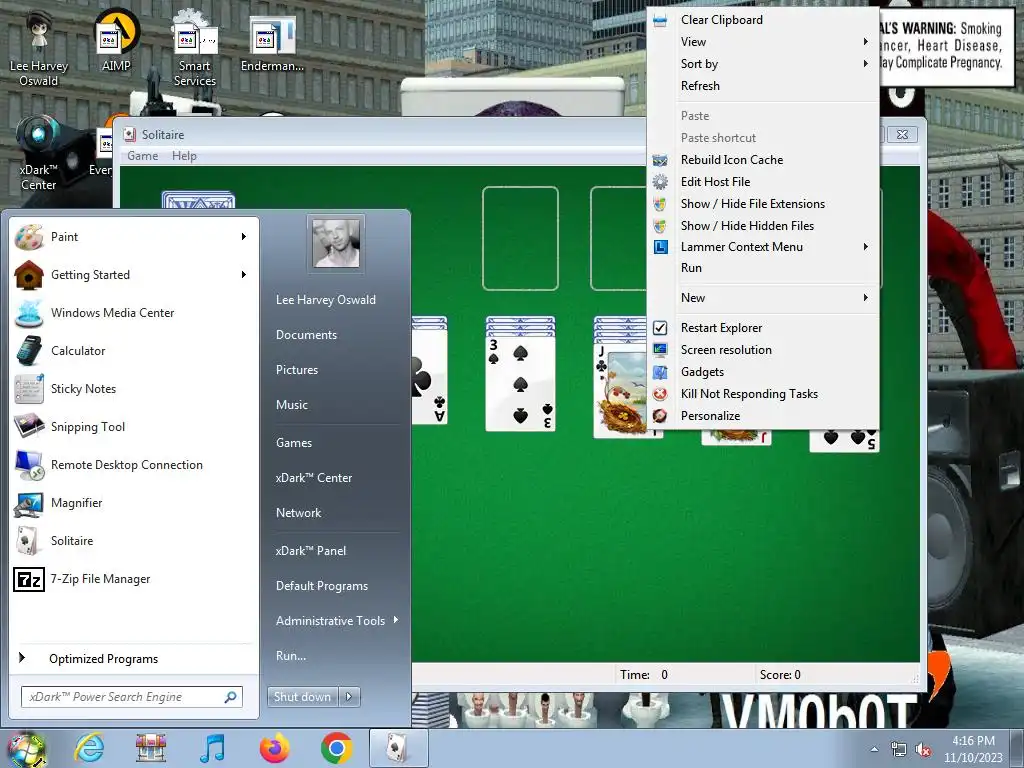
Task: Launch 7-Zip File Manager
Action: click(134, 579)
